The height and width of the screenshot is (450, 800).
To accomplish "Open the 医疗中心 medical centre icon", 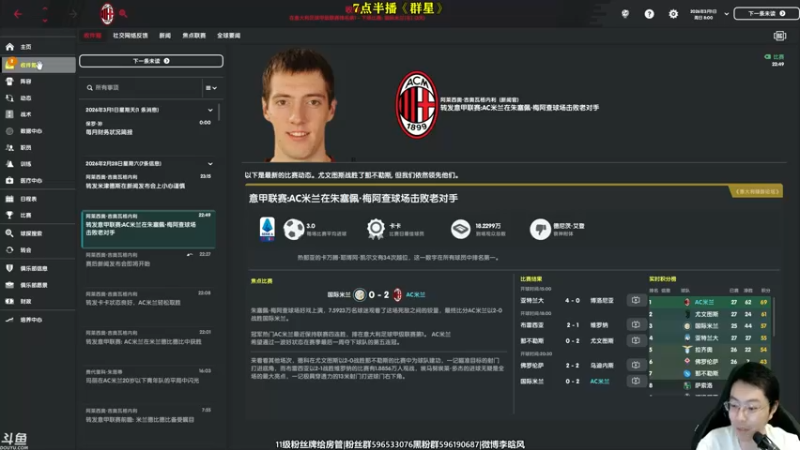I will (10, 181).
